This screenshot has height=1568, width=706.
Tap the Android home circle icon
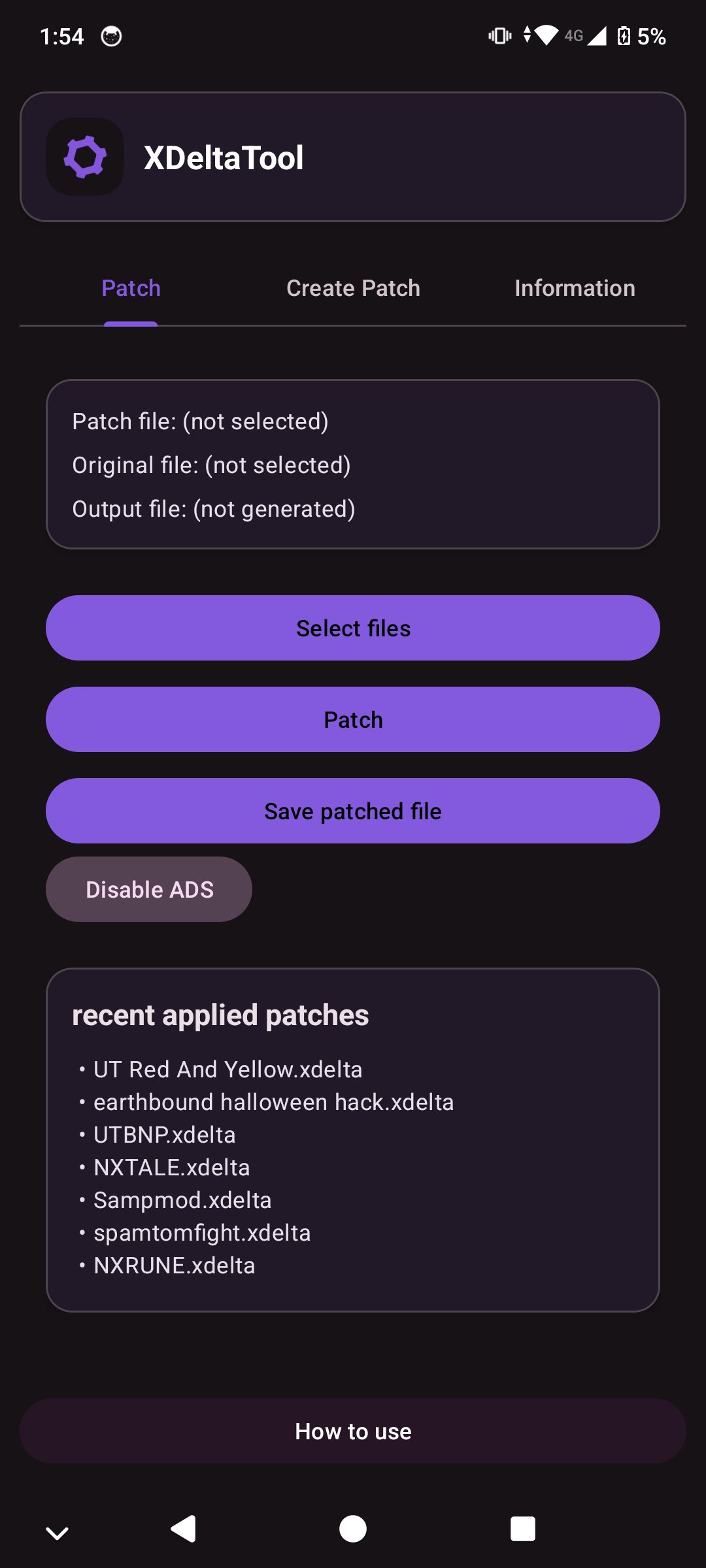[353, 1529]
